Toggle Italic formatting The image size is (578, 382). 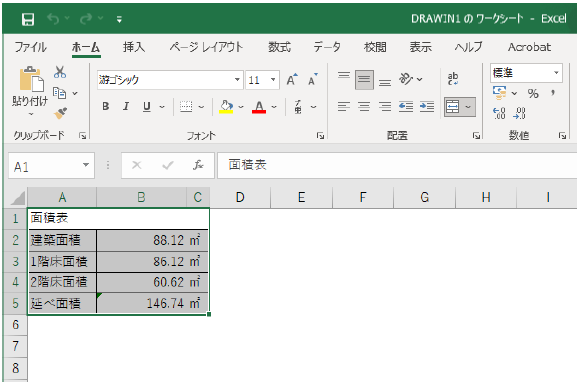[x=126, y=107]
